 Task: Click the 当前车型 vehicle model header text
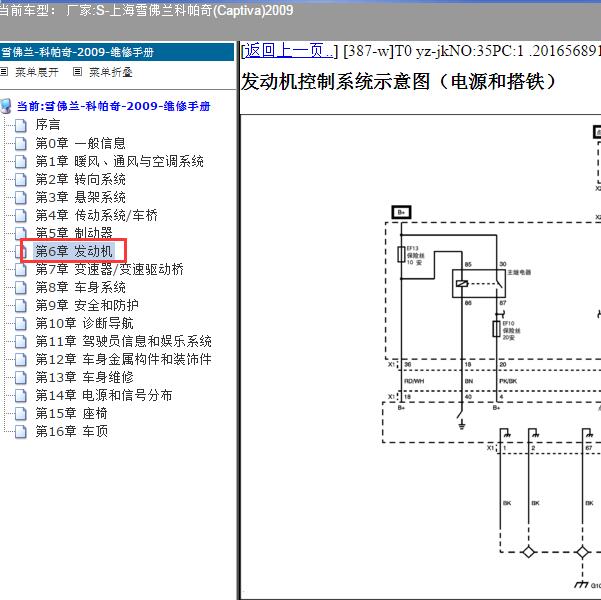pyautogui.click(x=146, y=10)
